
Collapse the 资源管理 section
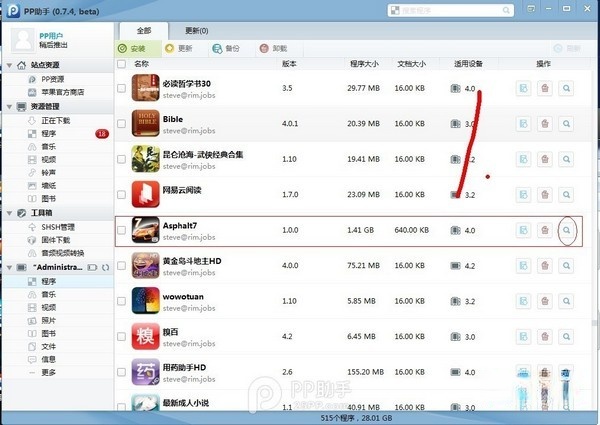(x=9, y=107)
